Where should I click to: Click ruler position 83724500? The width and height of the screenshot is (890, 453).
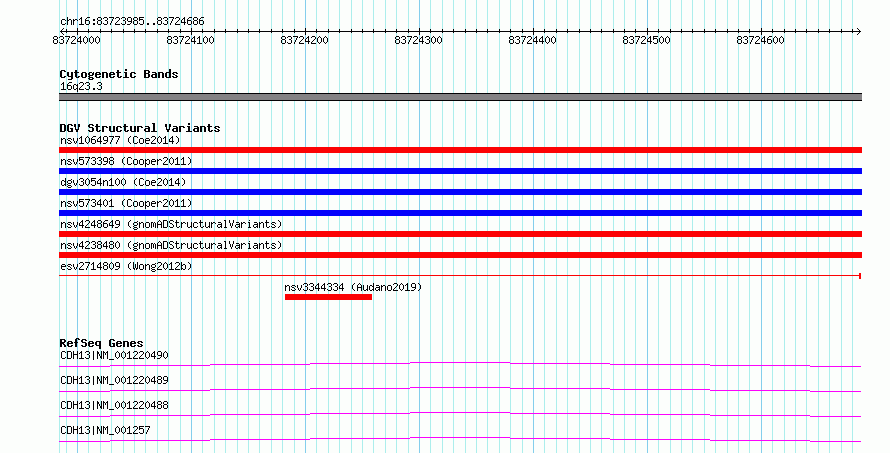coord(646,40)
